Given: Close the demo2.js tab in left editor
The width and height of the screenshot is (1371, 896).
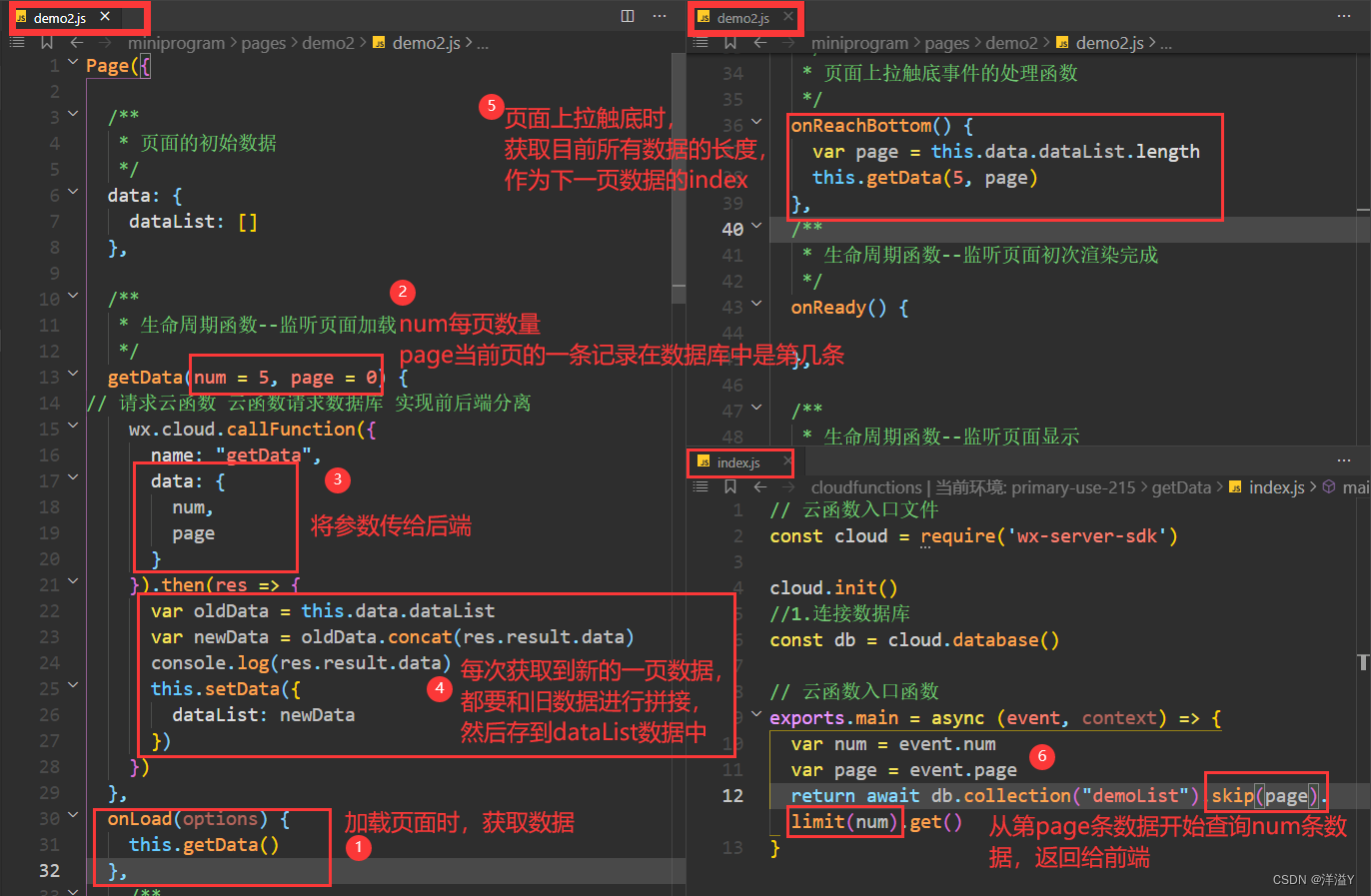Looking at the screenshot, I should click(105, 17).
